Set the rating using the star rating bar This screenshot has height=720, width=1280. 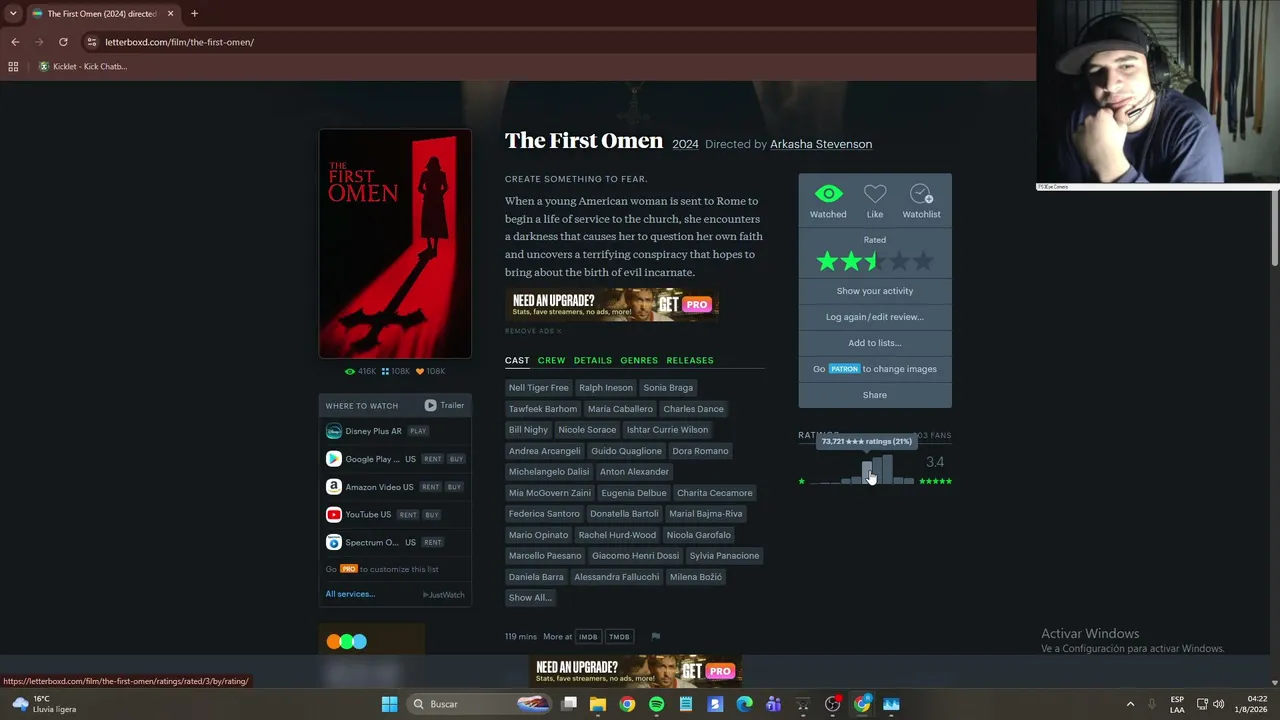pyautogui.click(x=875, y=262)
